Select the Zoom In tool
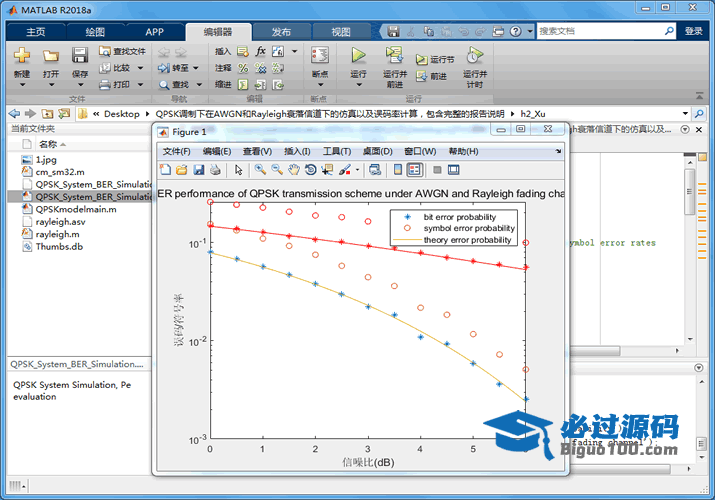715x500 pixels. tap(260, 170)
